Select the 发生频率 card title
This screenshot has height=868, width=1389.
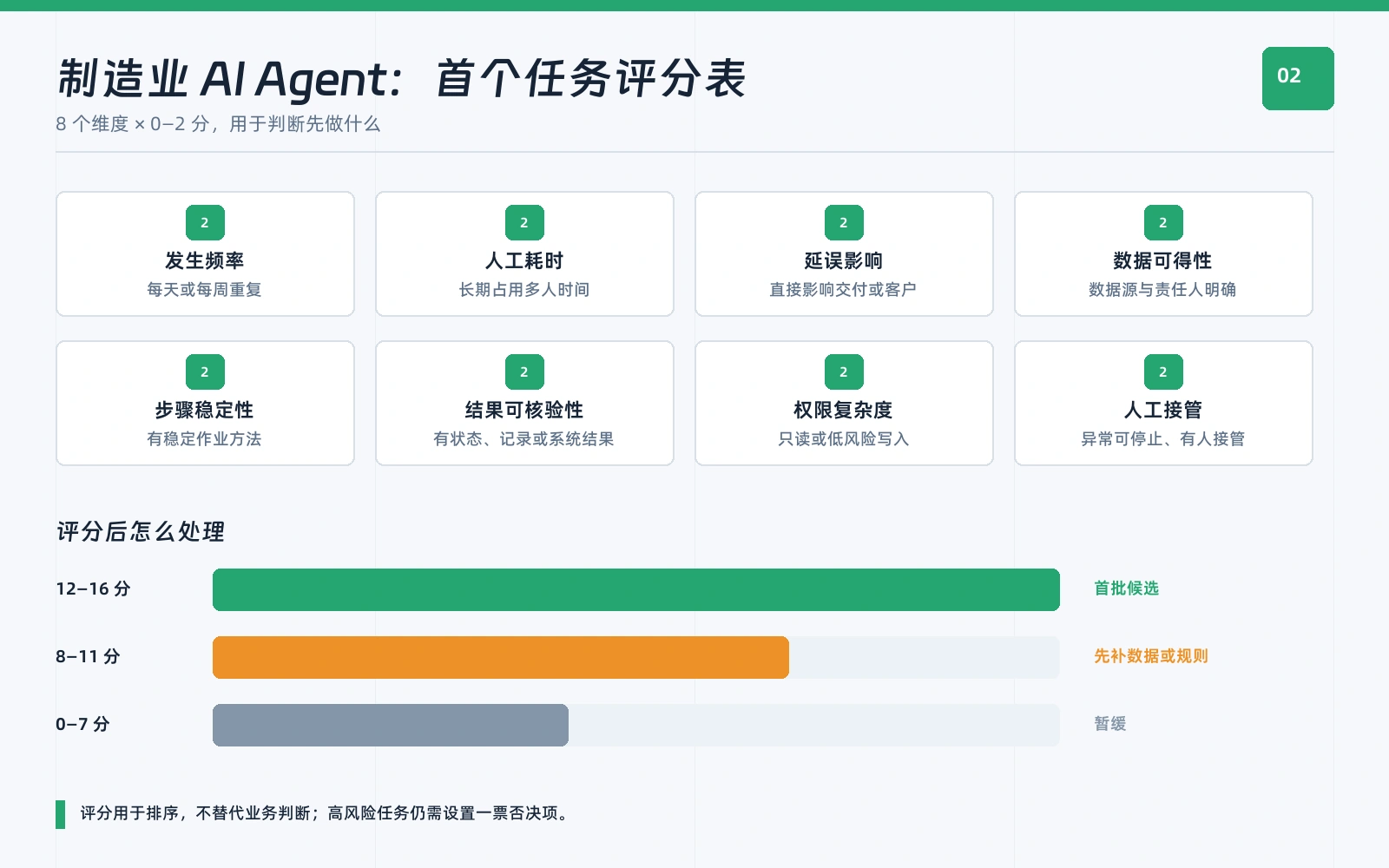205,260
